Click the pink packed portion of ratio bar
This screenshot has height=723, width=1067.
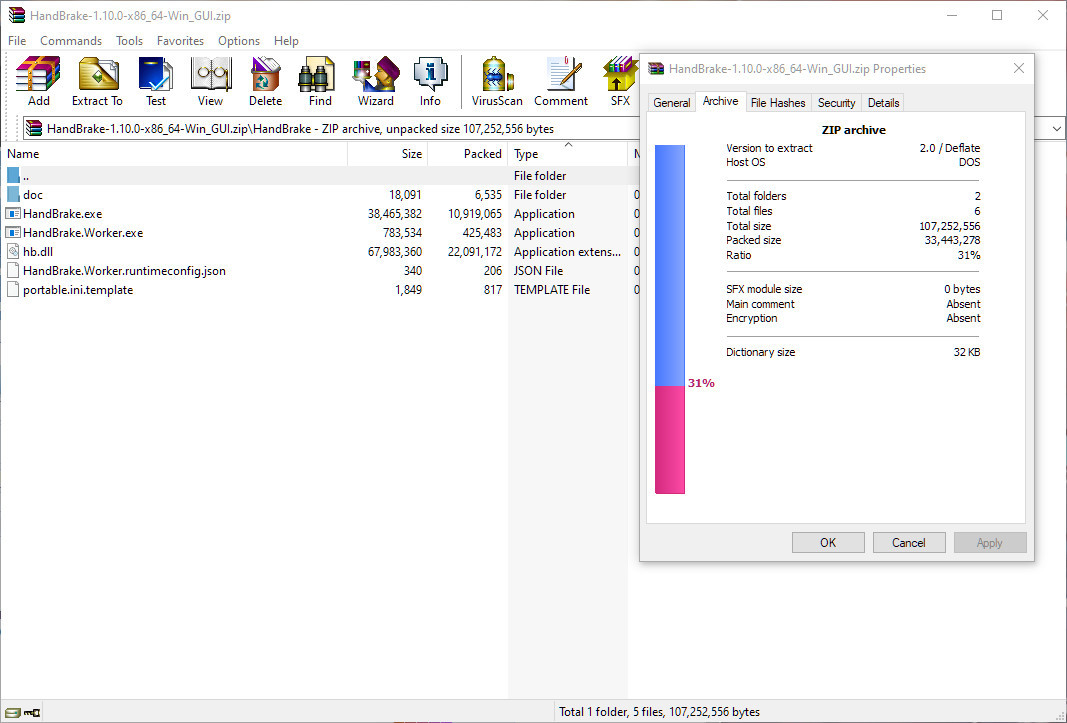(x=670, y=440)
